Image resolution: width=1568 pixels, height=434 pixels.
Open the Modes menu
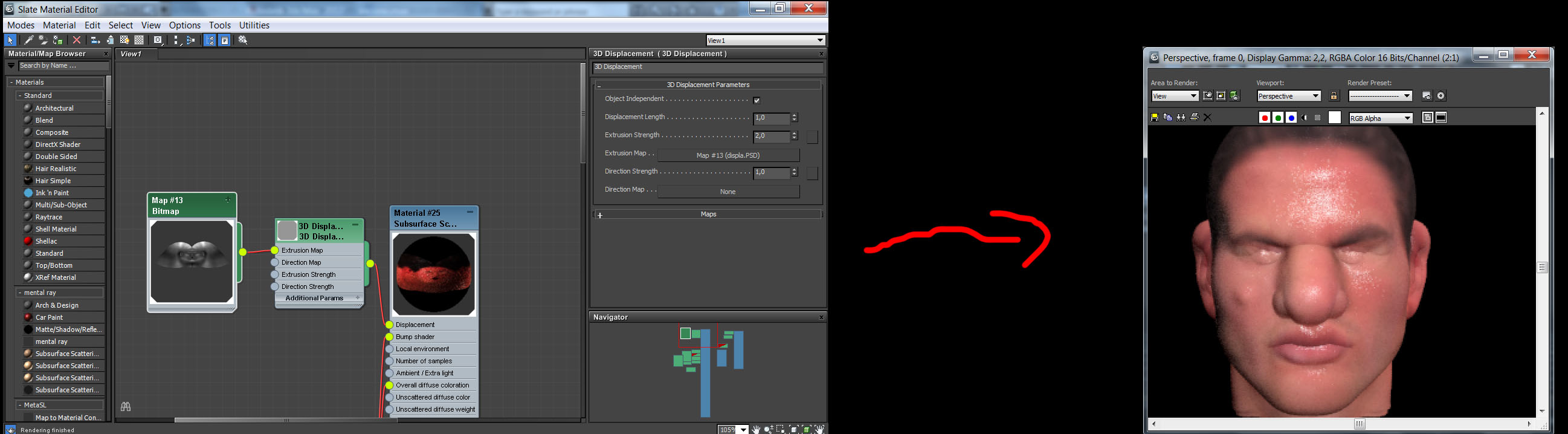(x=21, y=25)
